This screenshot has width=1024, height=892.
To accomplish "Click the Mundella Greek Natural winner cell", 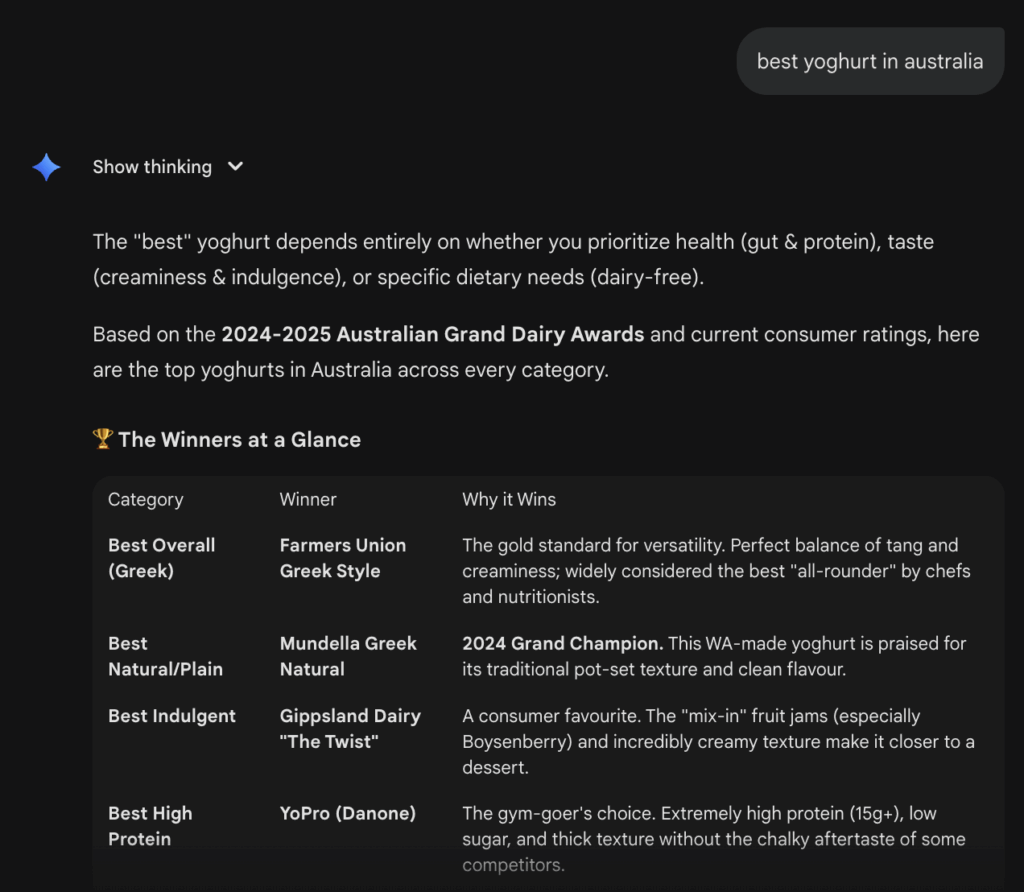I will click(x=347, y=656).
